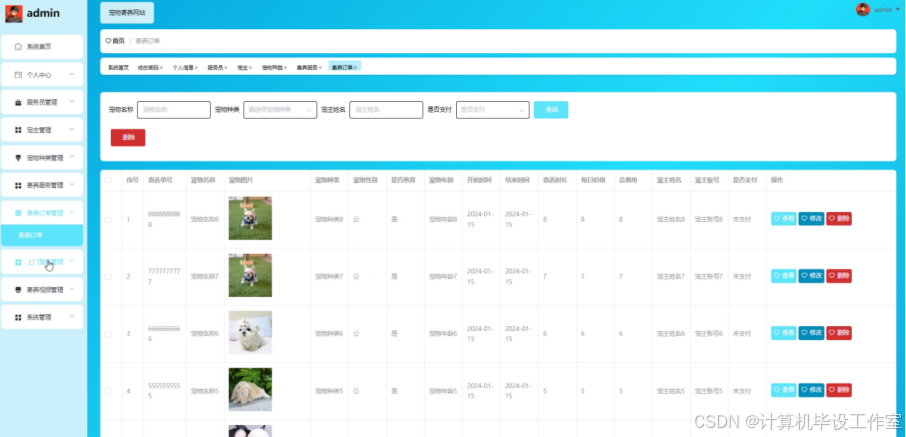The image size is (906, 437).
Task: Click the 服务员管理 briefcase icon
Action: (x=18, y=102)
